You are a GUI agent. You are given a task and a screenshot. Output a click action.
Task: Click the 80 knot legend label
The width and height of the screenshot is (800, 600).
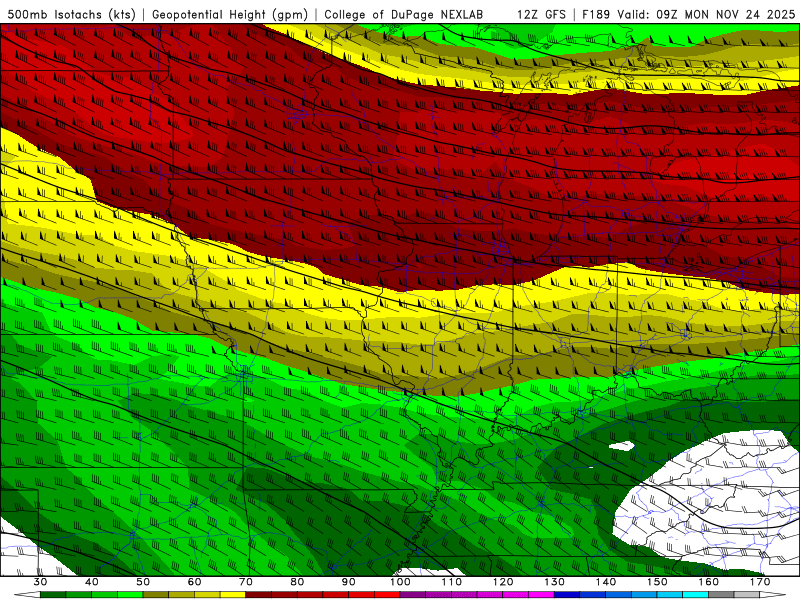297,582
